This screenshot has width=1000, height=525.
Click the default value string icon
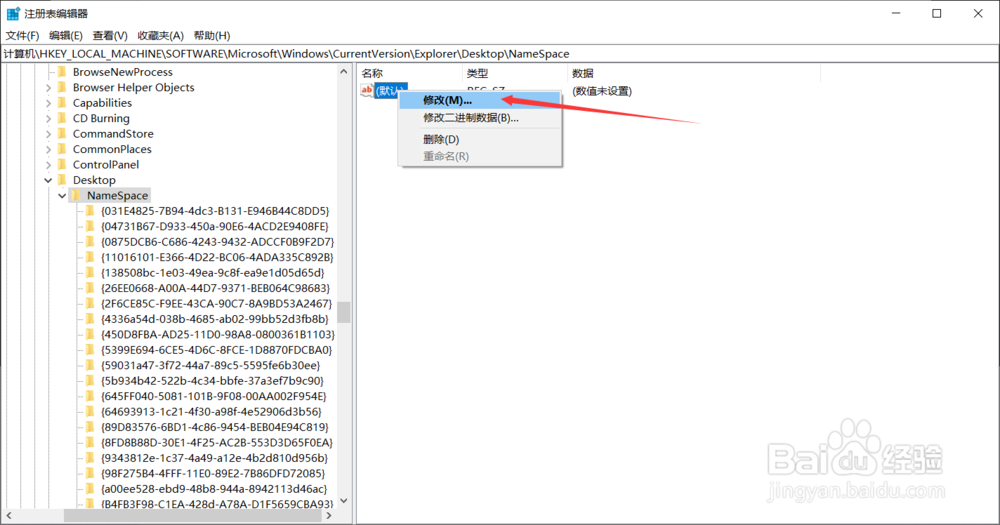pos(367,91)
